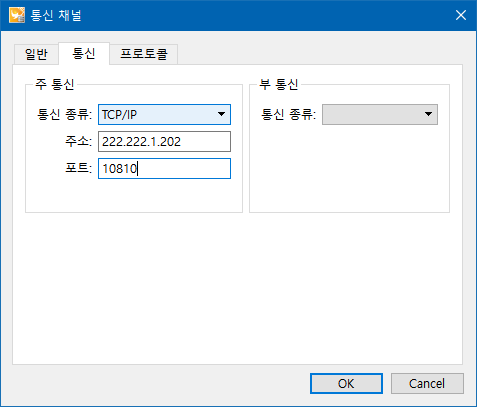
Task: Click into the 포트 field containing 10810
Action: click(164, 169)
